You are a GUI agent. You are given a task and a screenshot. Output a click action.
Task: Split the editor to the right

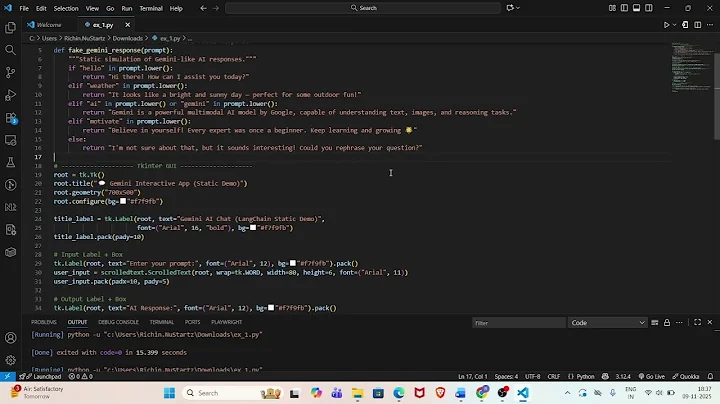pos(698,25)
